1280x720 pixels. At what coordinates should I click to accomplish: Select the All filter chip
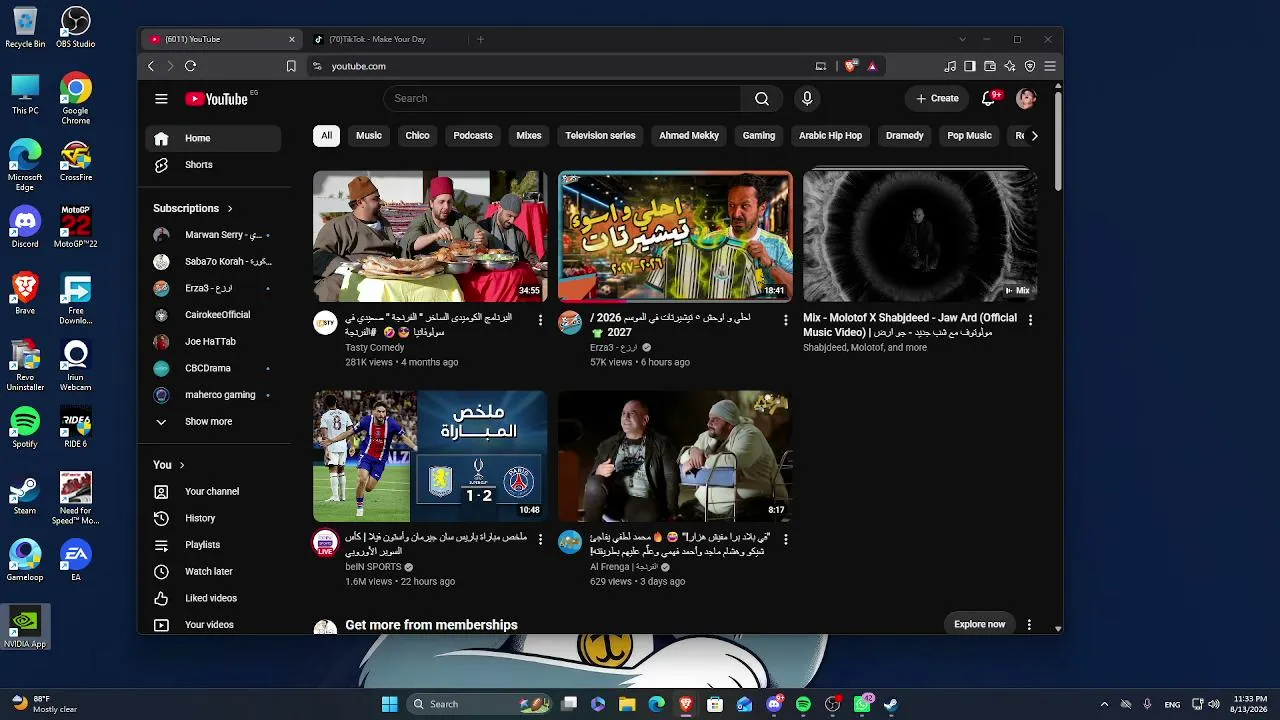(x=326, y=136)
